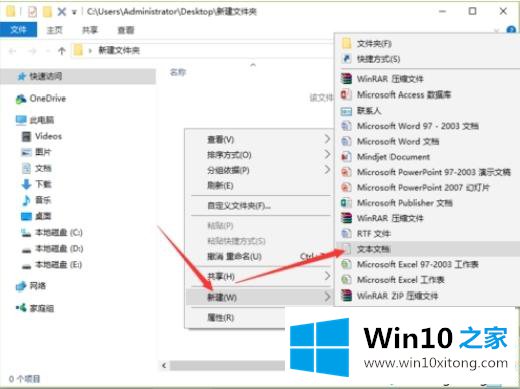Click the 音乐 music note icon
This screenshot has height=389, width=520.
pyautogui.click(x=26, y=200)
